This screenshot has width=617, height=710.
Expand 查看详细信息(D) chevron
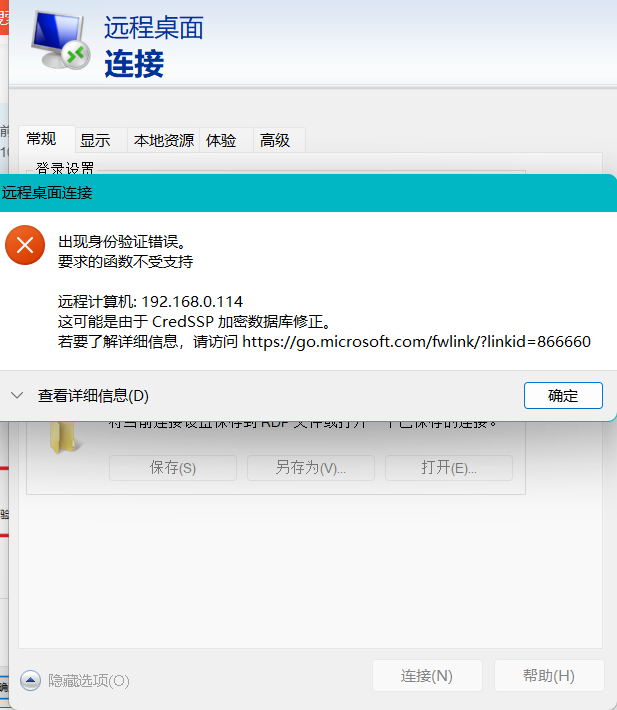pos(17,395)
